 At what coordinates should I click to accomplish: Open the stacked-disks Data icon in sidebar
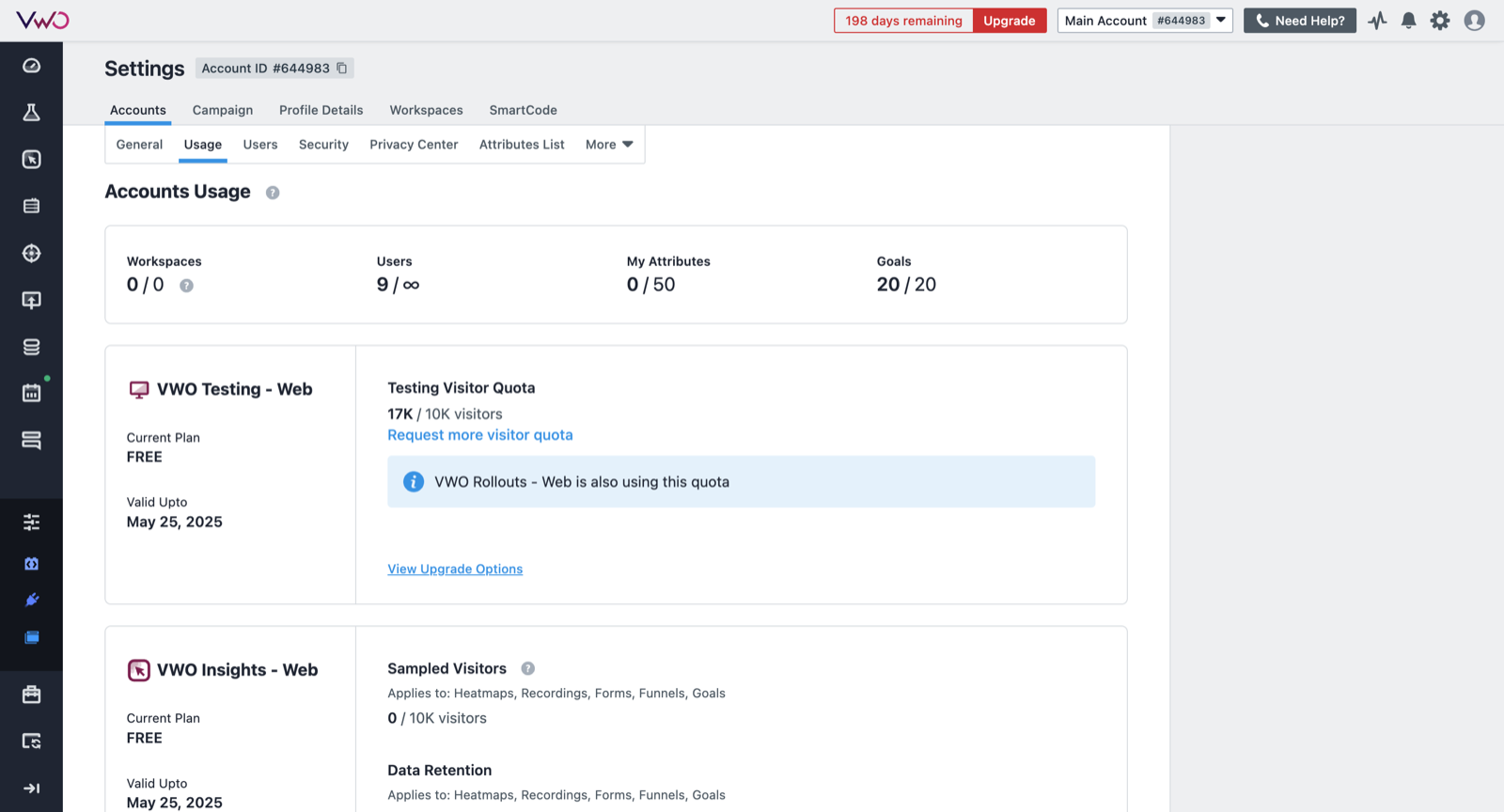pos(31,347)
